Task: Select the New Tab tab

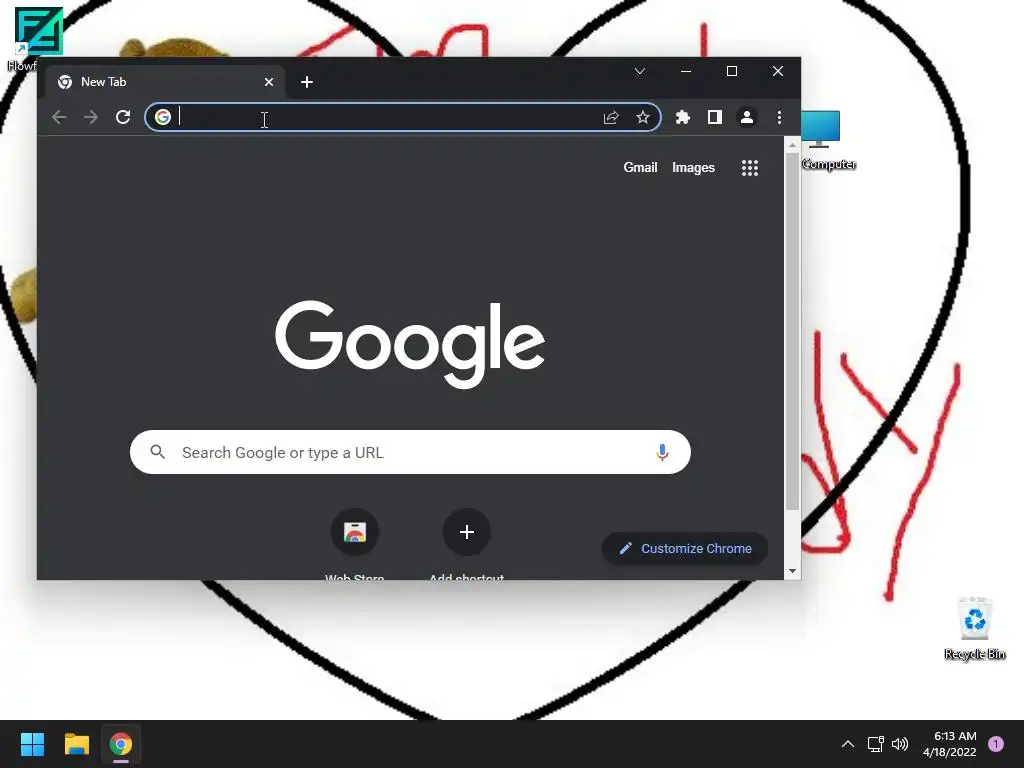Action: tap(165, 82)
